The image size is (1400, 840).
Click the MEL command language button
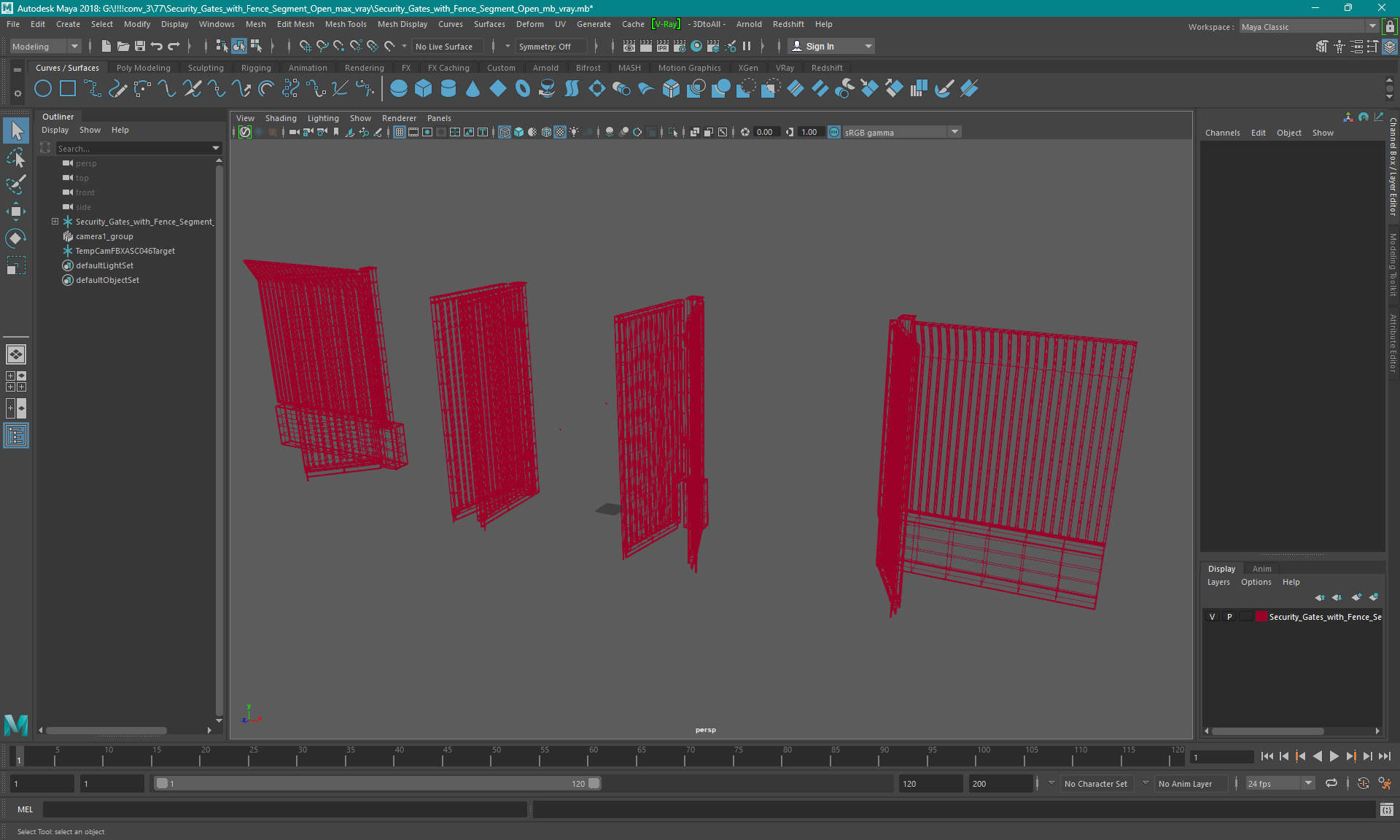26,809
